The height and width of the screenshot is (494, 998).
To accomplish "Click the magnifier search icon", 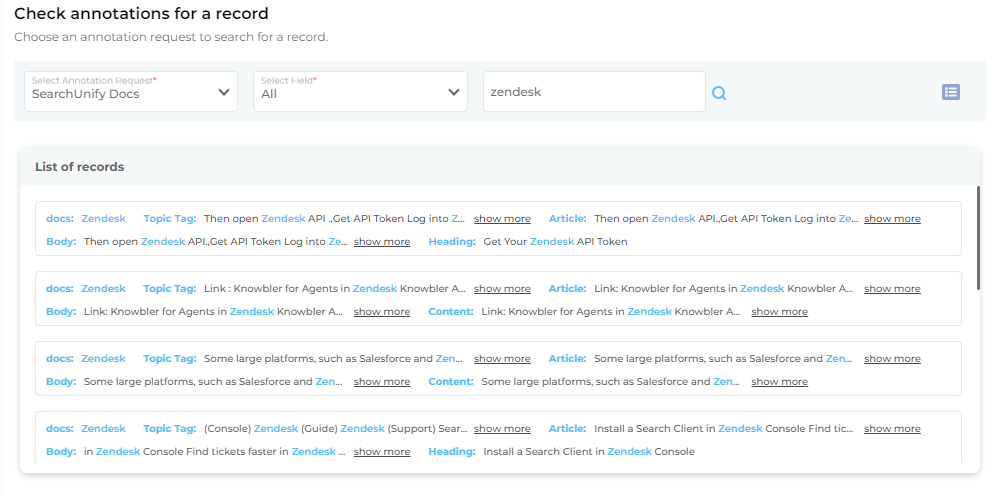I will (719, 94).
